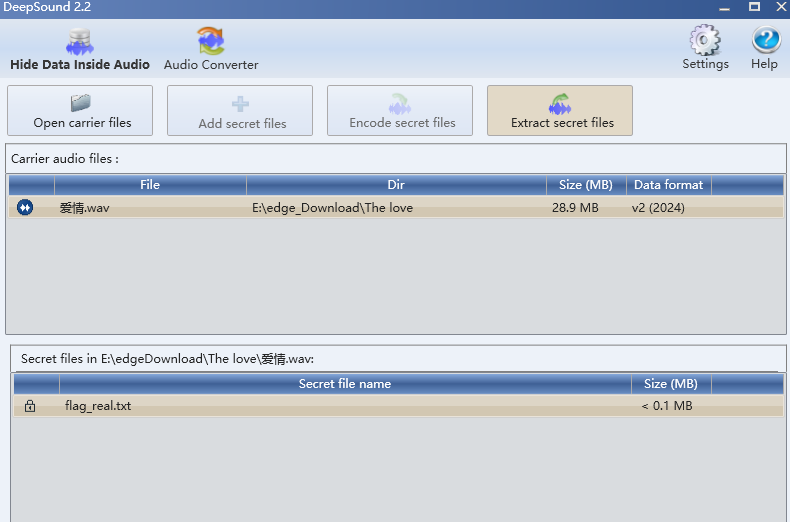This screenshot has width=790, height=522.
Task: Sort carrier list by Dir column
Action: click(x=396, y=185)
